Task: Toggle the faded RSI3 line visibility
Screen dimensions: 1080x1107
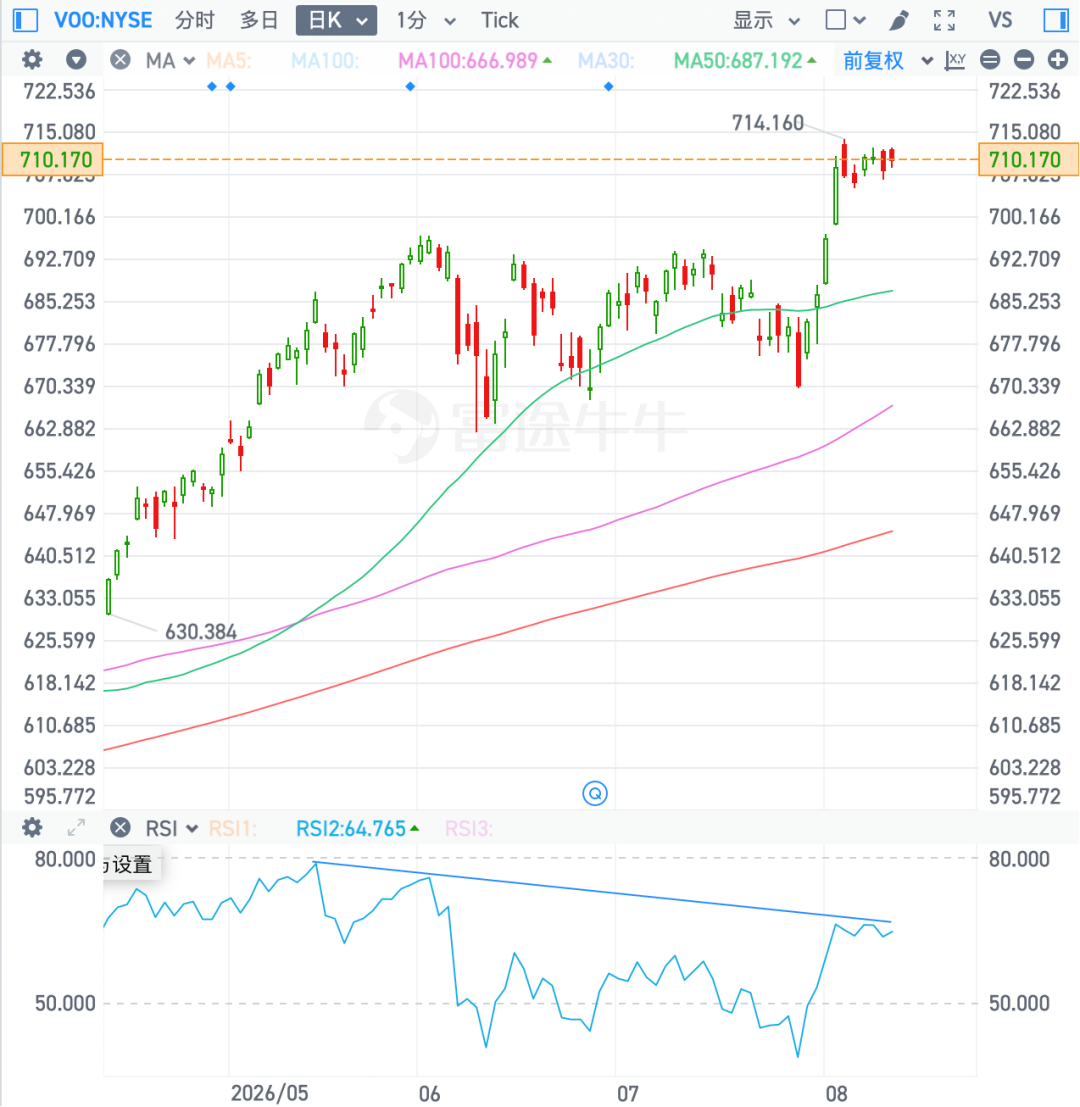Action: click(469, 828)
